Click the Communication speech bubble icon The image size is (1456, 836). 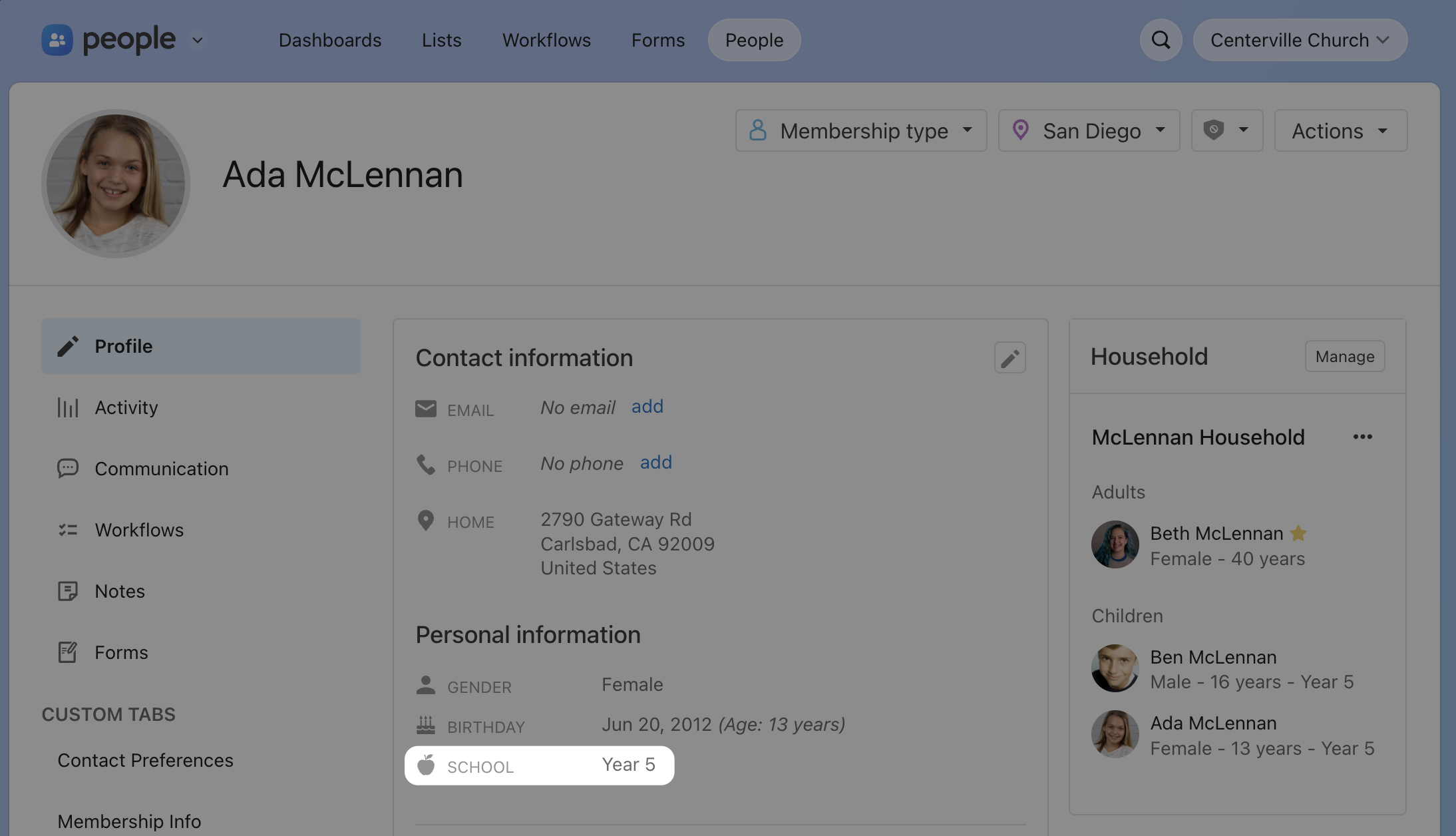[x=68, y=469]
